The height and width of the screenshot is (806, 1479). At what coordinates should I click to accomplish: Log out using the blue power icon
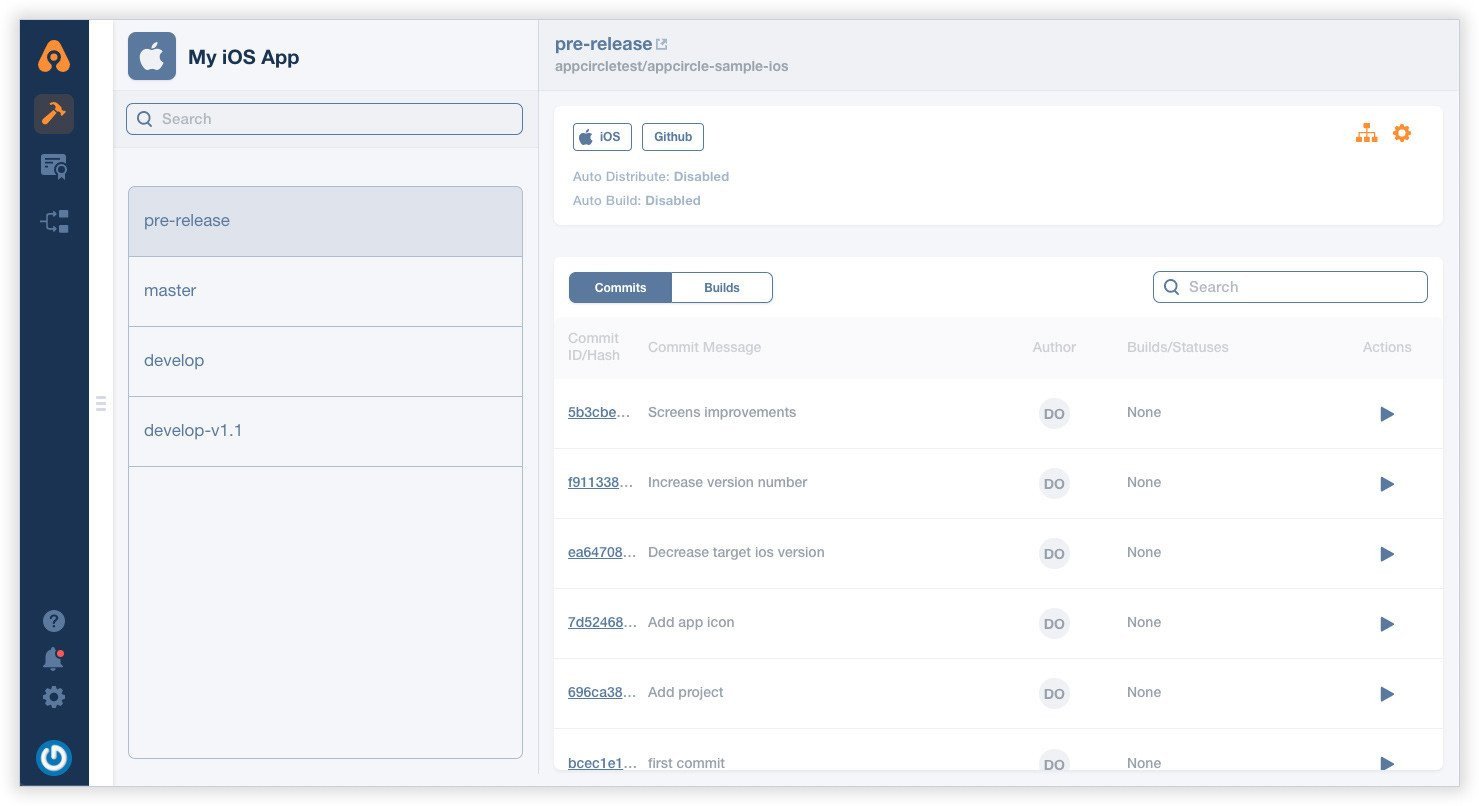54,758
